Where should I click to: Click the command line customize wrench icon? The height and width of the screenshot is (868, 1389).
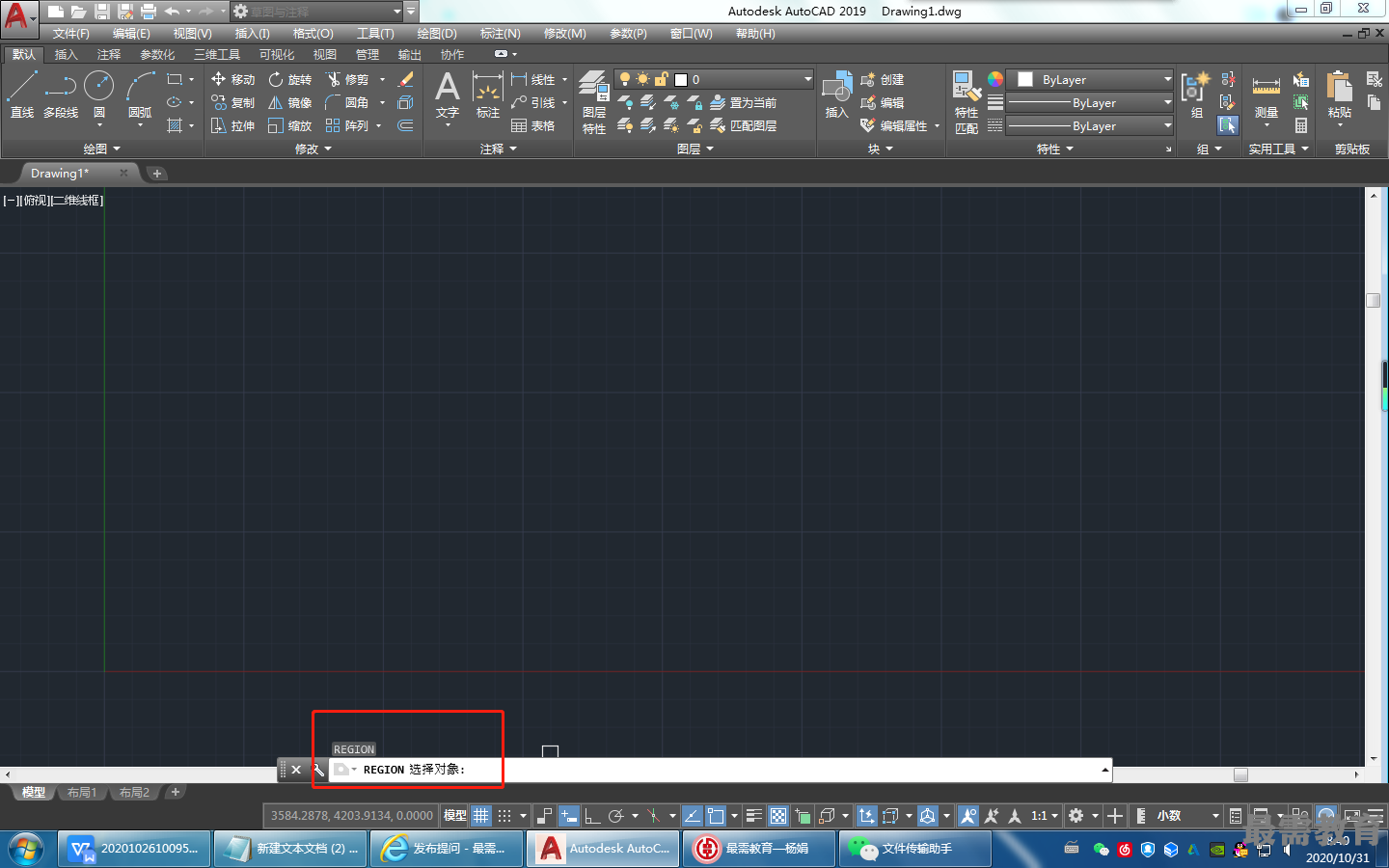click(318, 770)
